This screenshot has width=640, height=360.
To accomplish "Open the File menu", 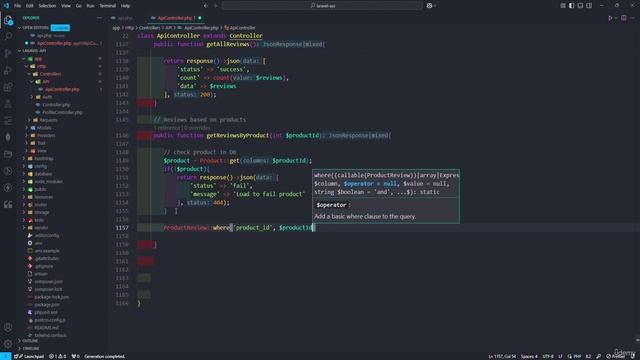I will click(17, 6).
